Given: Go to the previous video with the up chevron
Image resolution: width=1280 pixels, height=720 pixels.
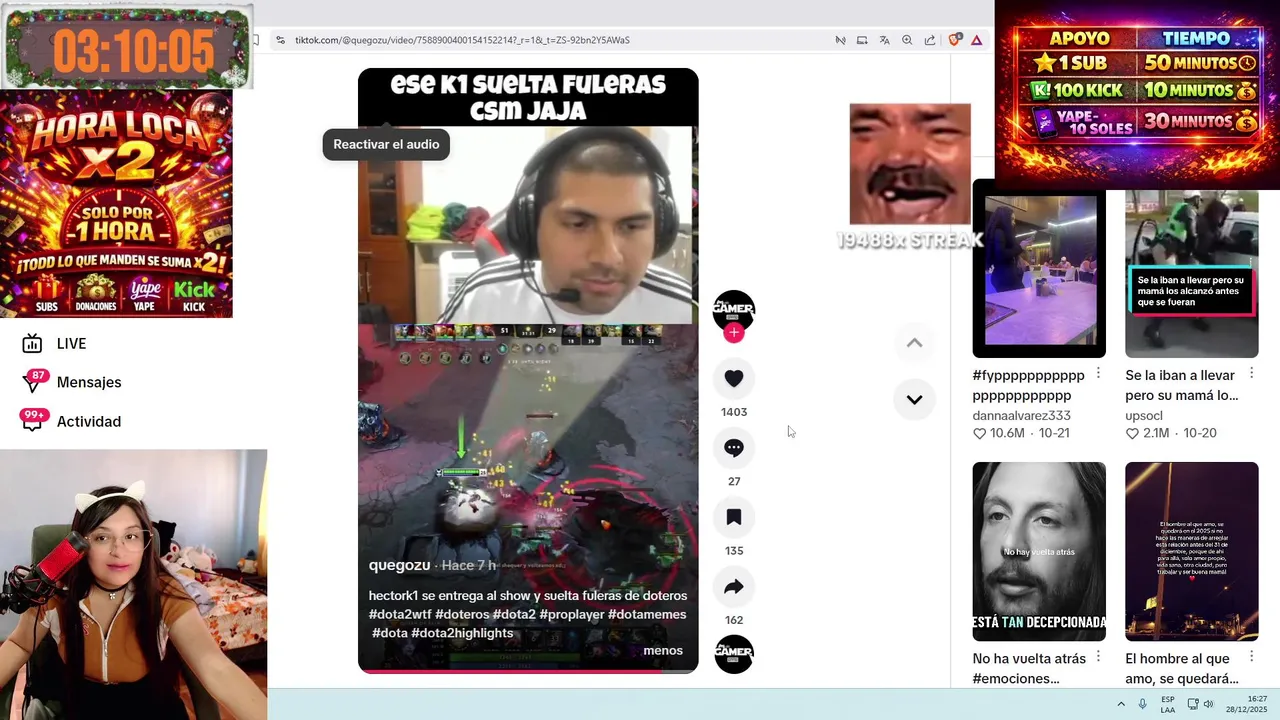Looking at the screenshot, I should (x=914, y=343).
